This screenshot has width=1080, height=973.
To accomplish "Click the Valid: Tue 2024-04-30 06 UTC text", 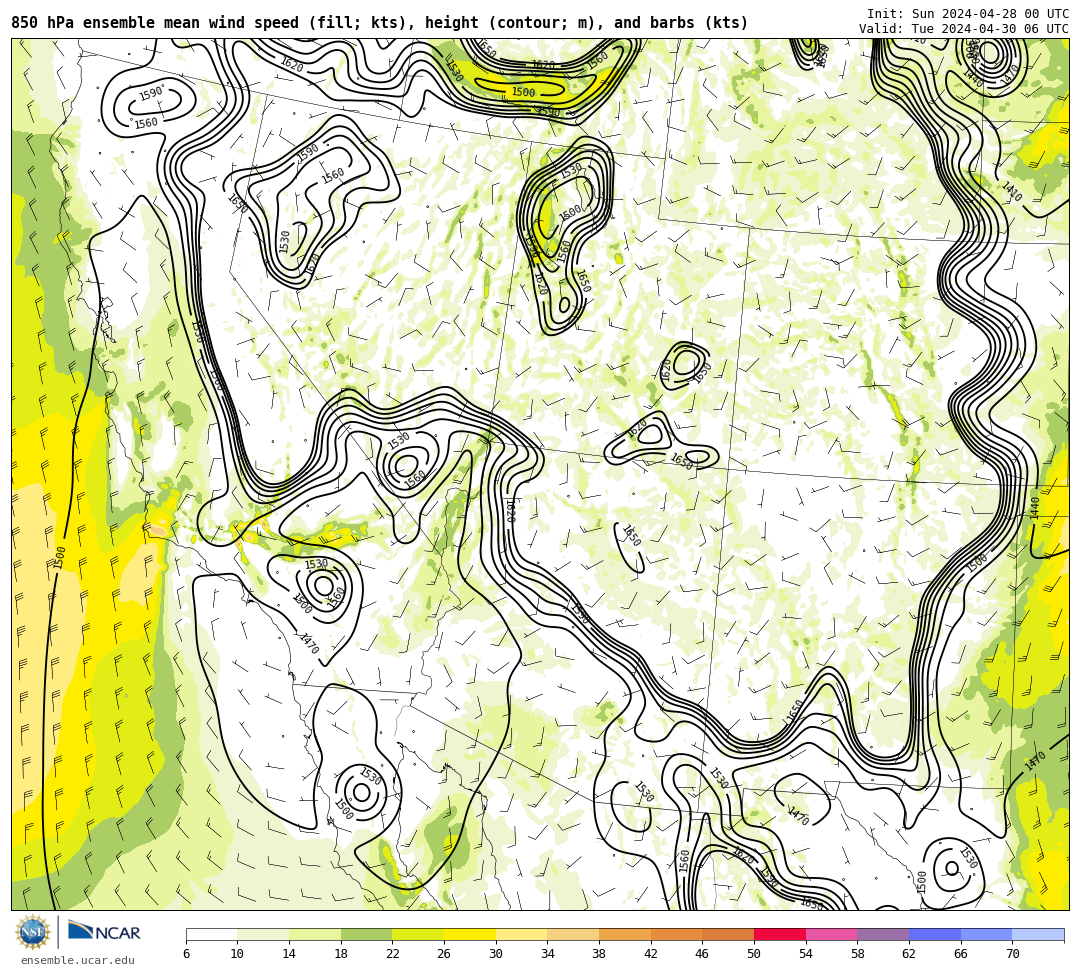I will (964, 28).
